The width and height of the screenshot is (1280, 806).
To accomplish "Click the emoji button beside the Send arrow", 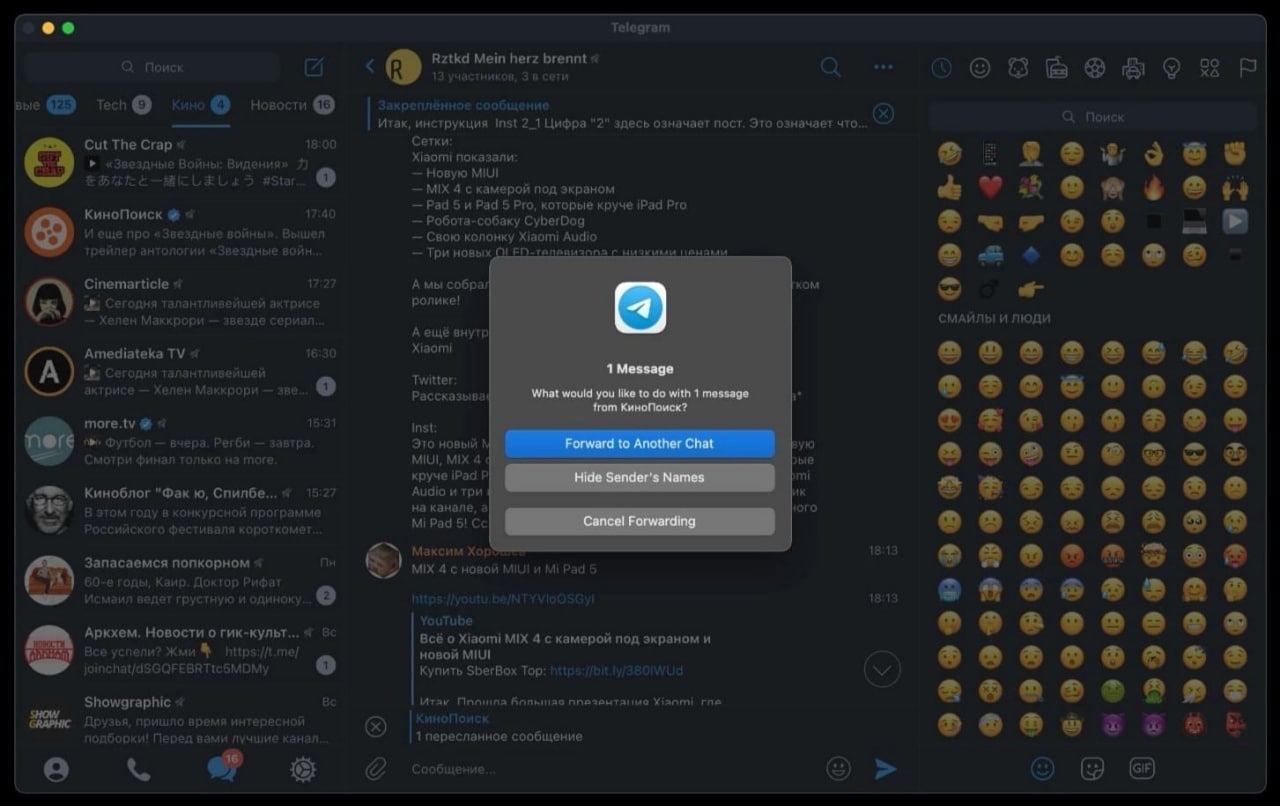I will point(838,768).
